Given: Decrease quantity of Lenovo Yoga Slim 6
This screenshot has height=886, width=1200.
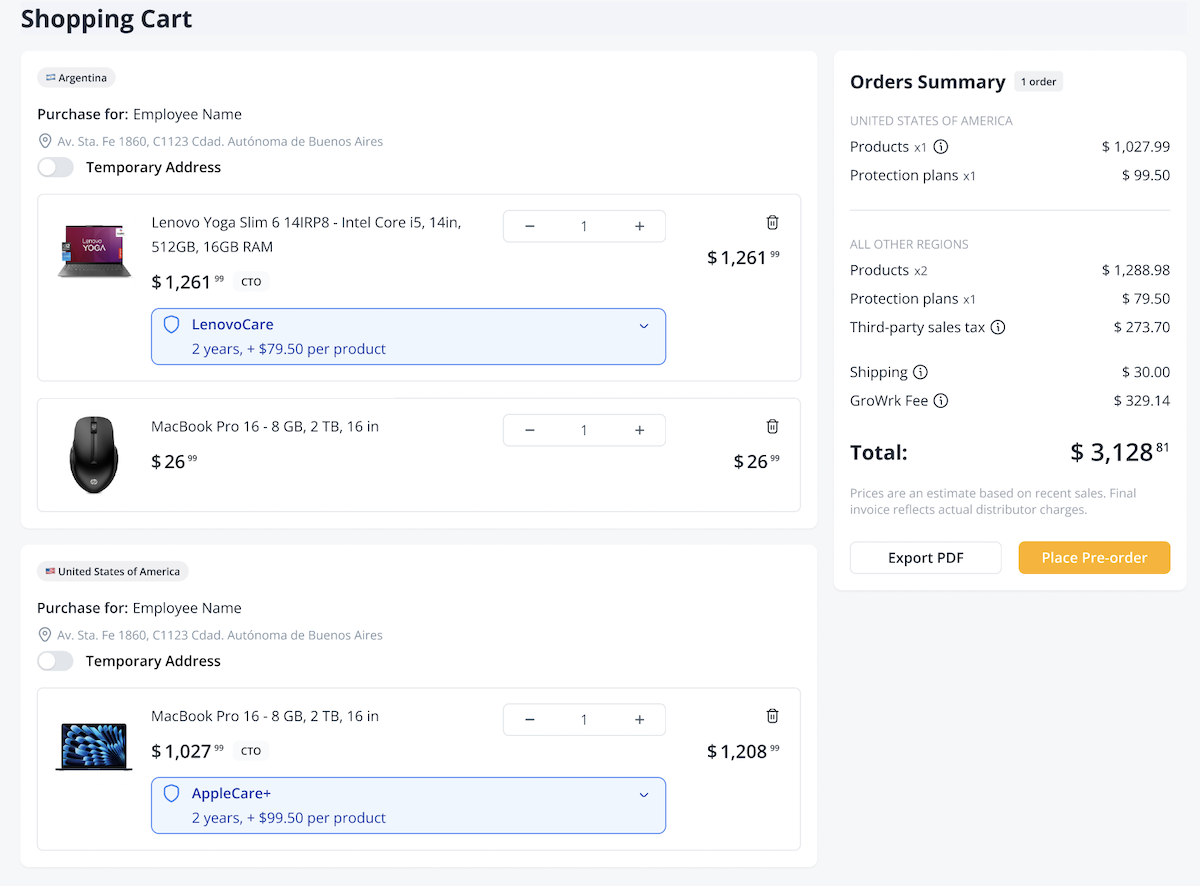Looking at the screenshot, I should [x=530, y=226].
